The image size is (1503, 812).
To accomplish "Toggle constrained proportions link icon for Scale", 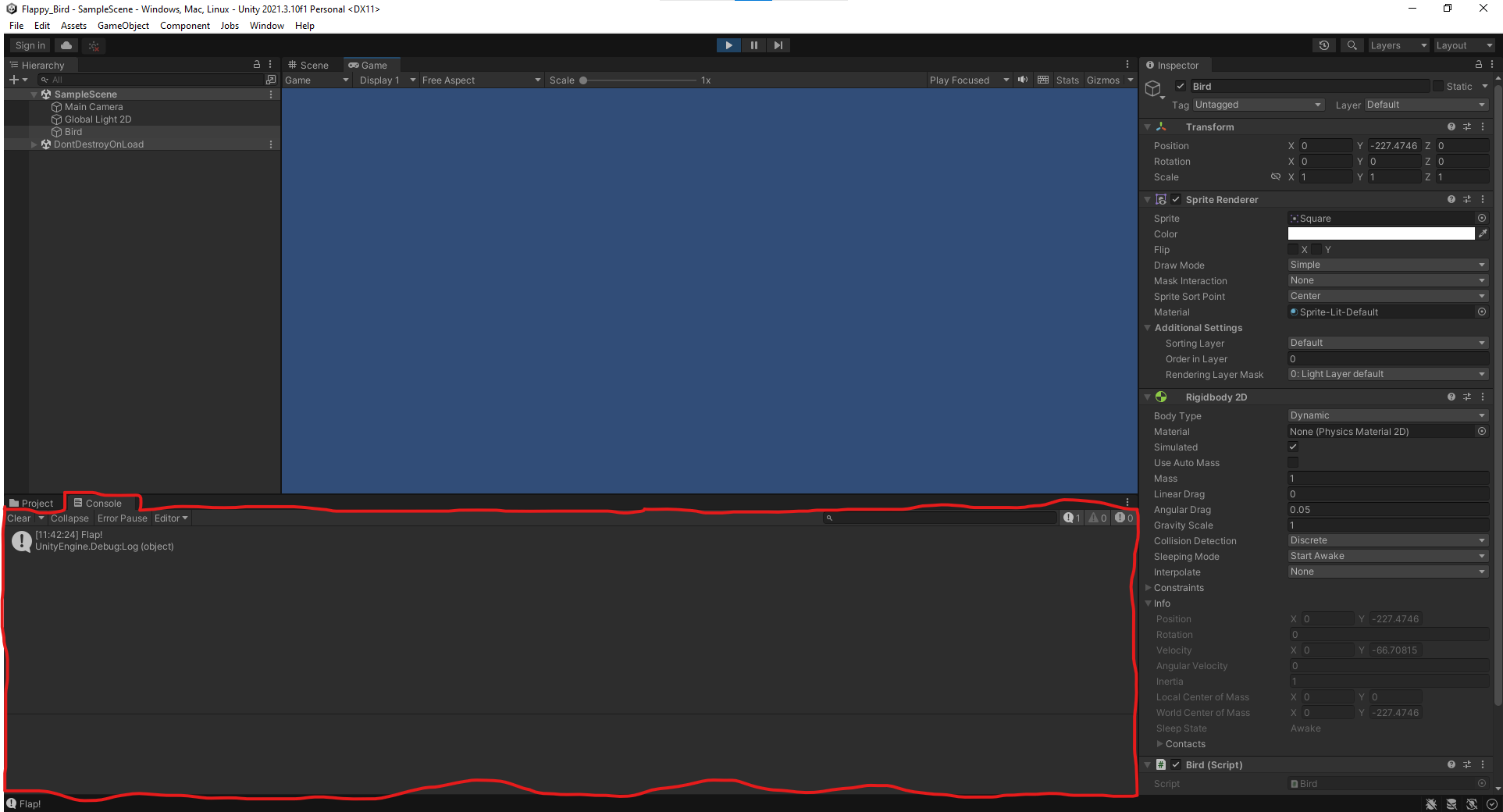I will coord(1276,176).
